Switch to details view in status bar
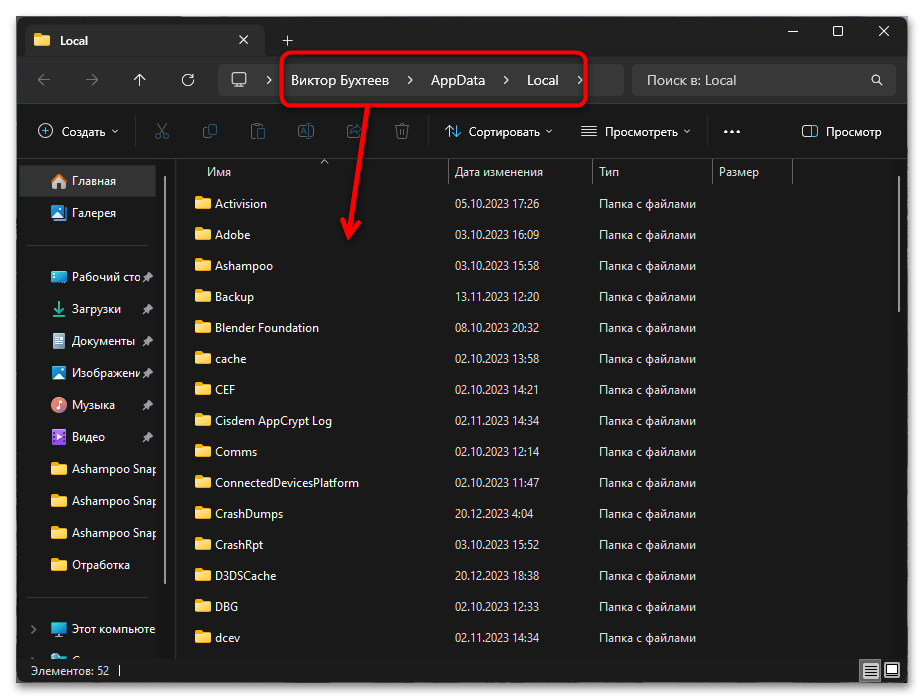Image resolution: width=924 pixels, height=699 pixels. click(870, 671)
